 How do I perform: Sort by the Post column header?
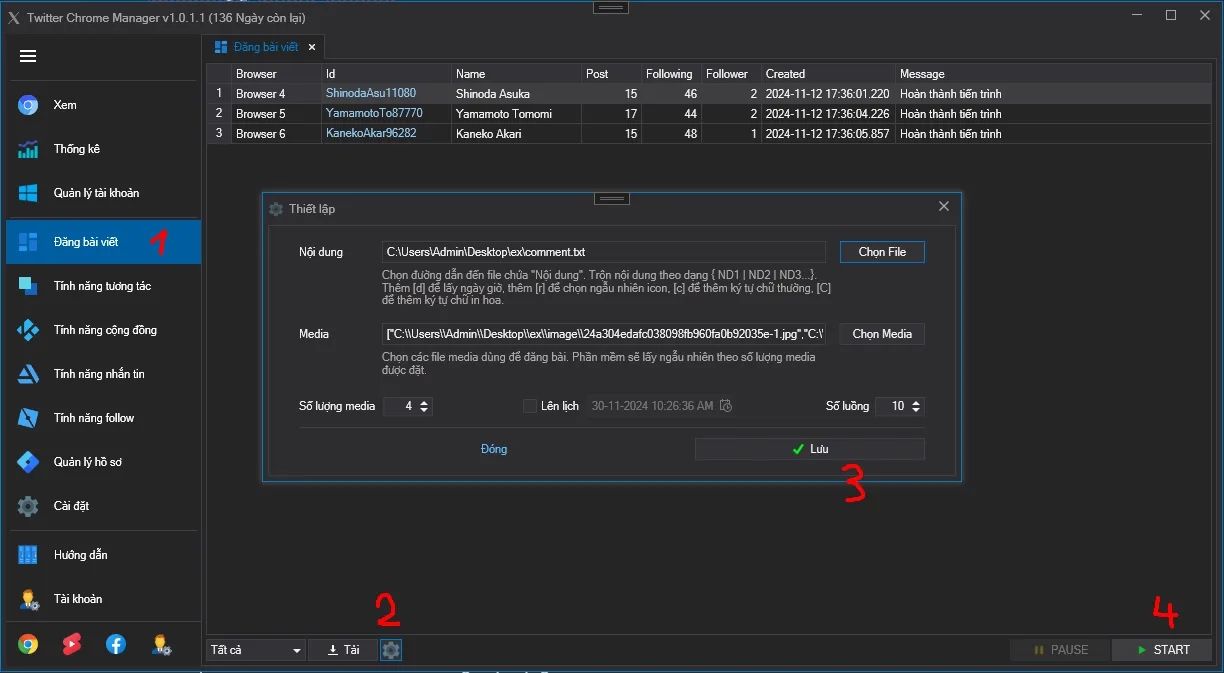(611, 74)
